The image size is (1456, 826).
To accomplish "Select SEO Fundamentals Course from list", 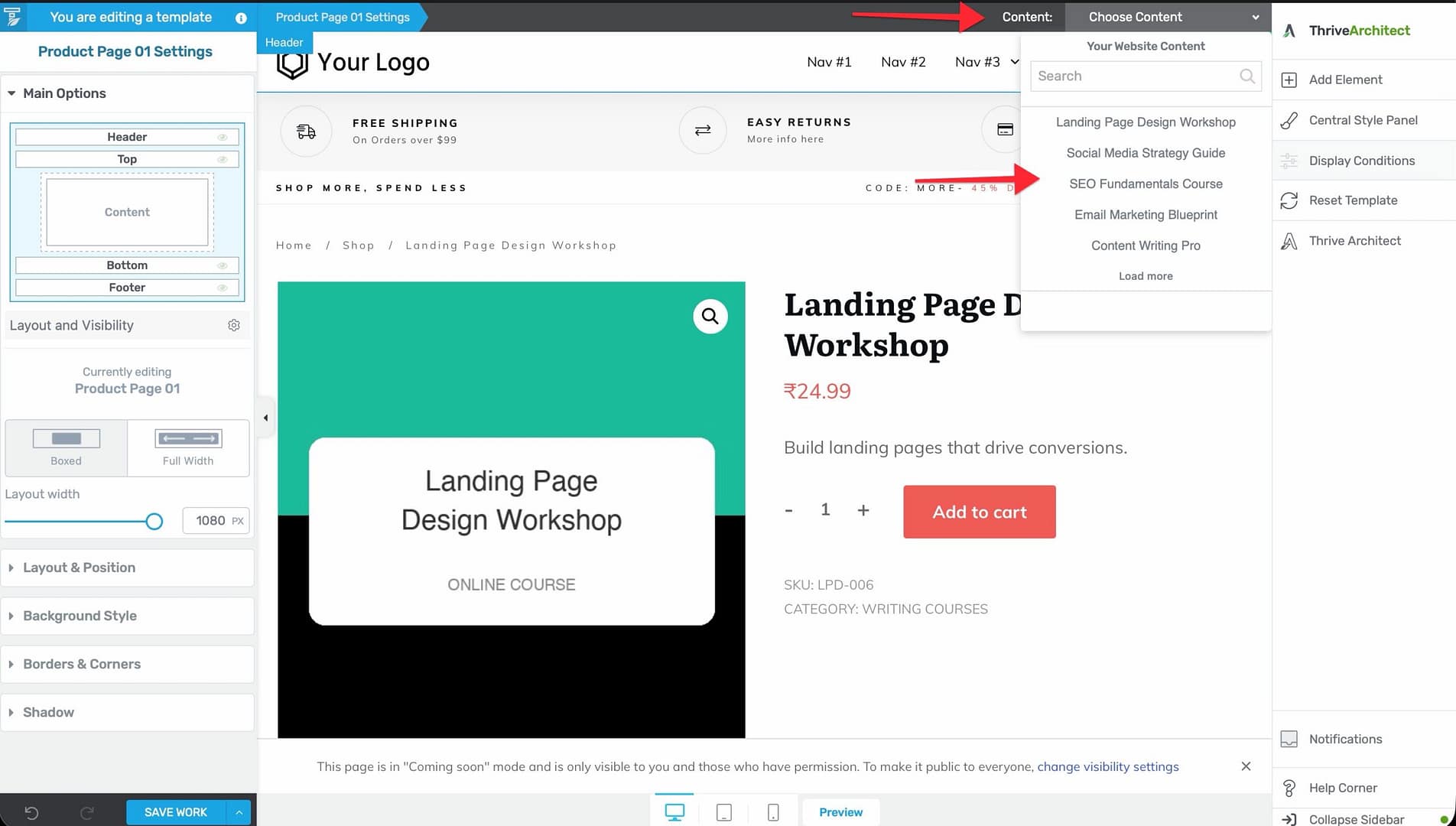I will click(x=1146, y=184).
